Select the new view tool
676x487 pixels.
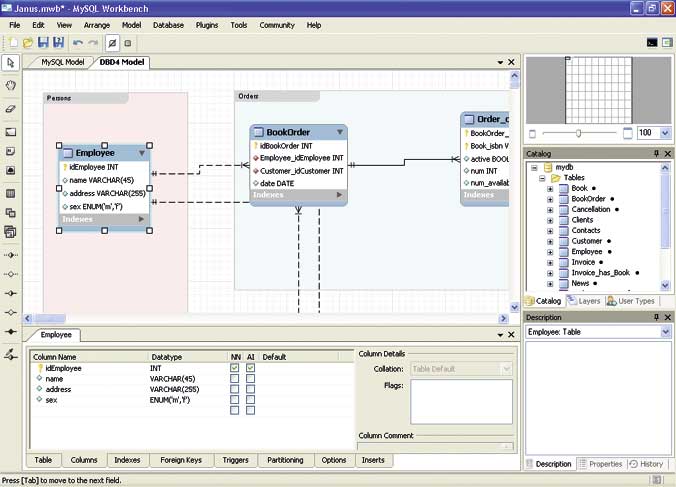point(10,212)
